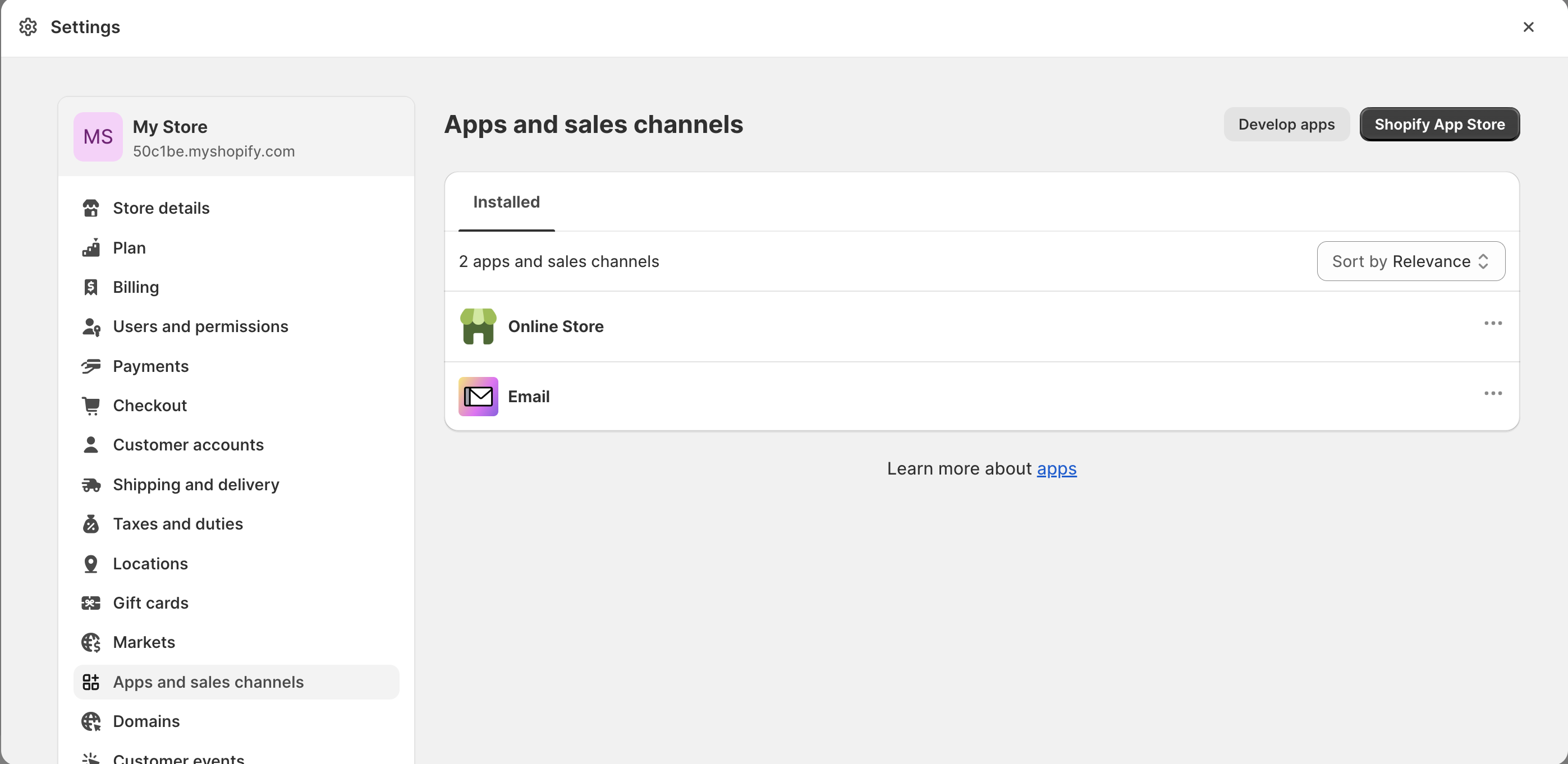Open Billing settings page
1568x764 pixels.
pyautogui.click(x=236, y=287)
